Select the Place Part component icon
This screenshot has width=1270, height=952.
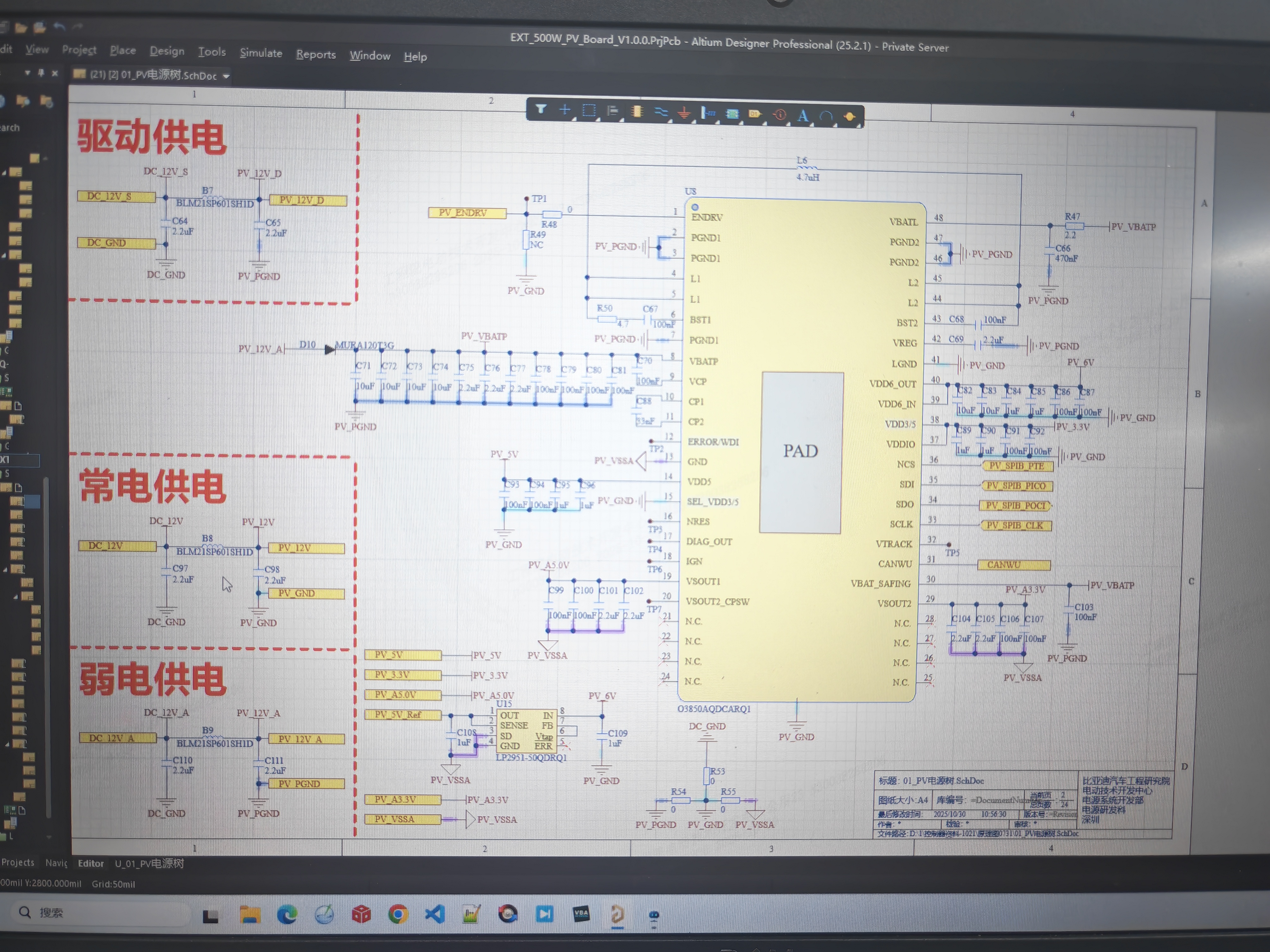coord(637,111)
